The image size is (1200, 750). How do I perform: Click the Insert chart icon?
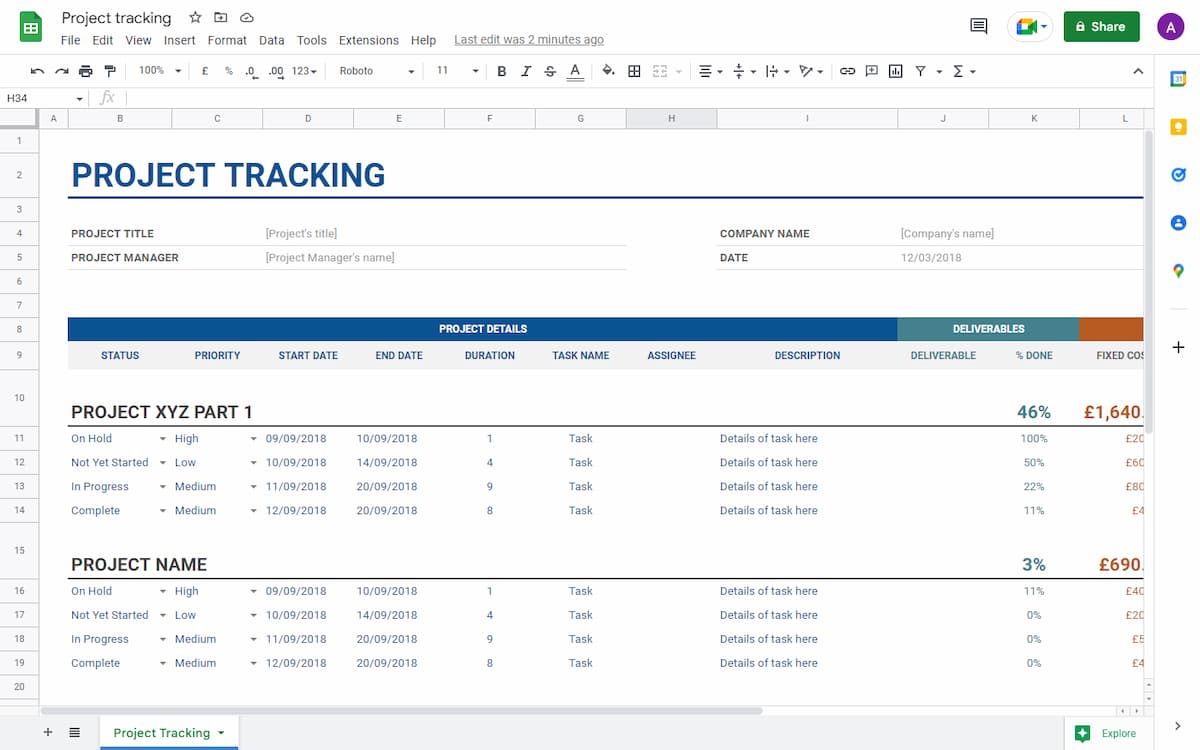click(x=895, y=71)
